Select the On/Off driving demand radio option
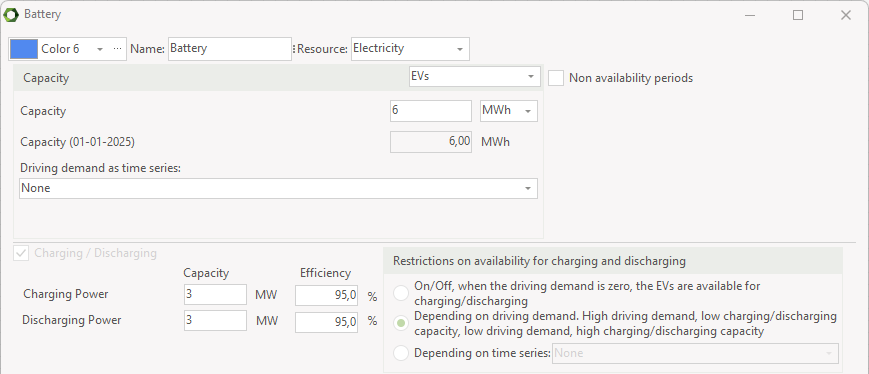869x374 pixels. click(401, 294)
